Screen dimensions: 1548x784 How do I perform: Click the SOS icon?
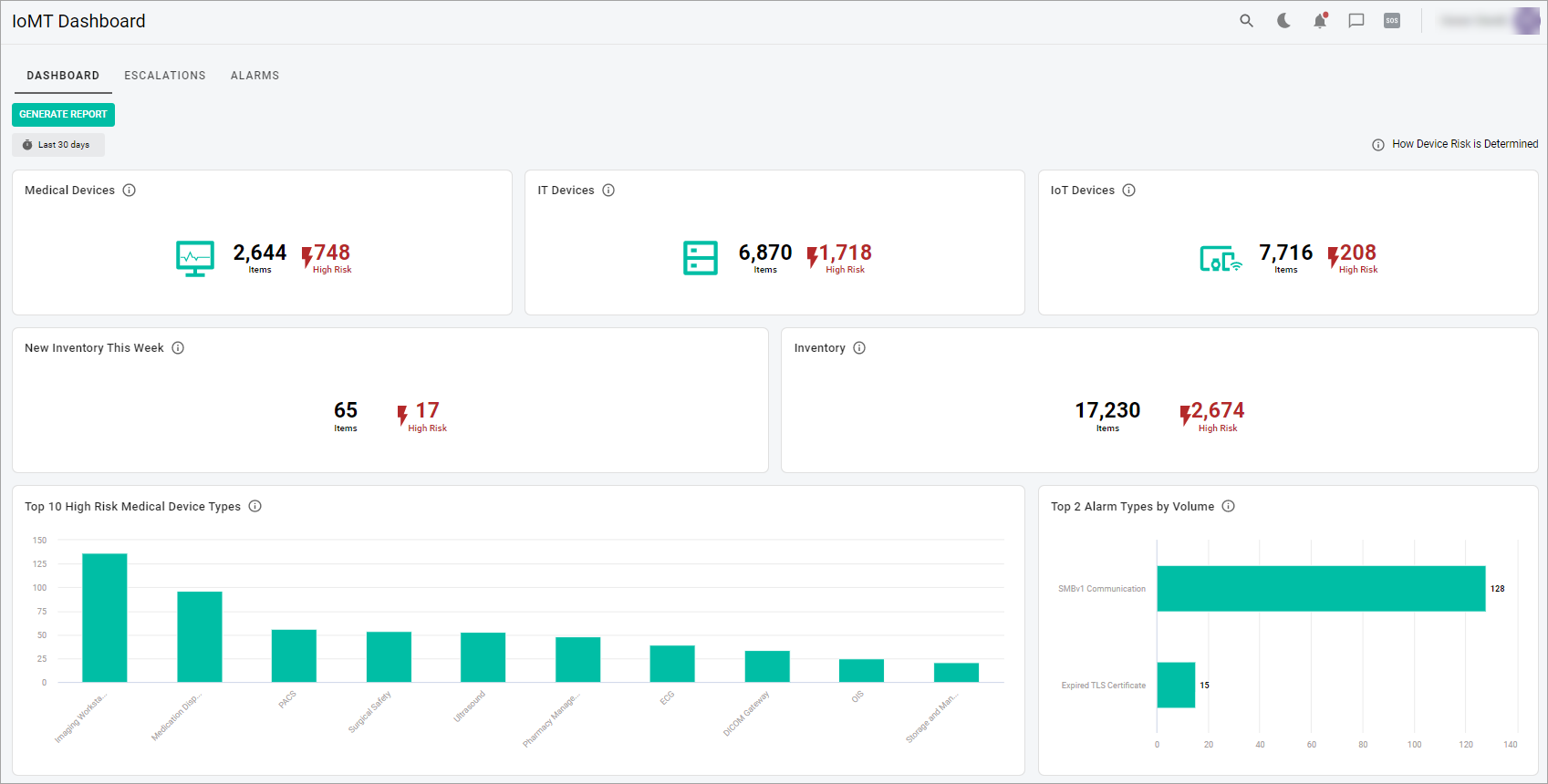point(1392,21)
